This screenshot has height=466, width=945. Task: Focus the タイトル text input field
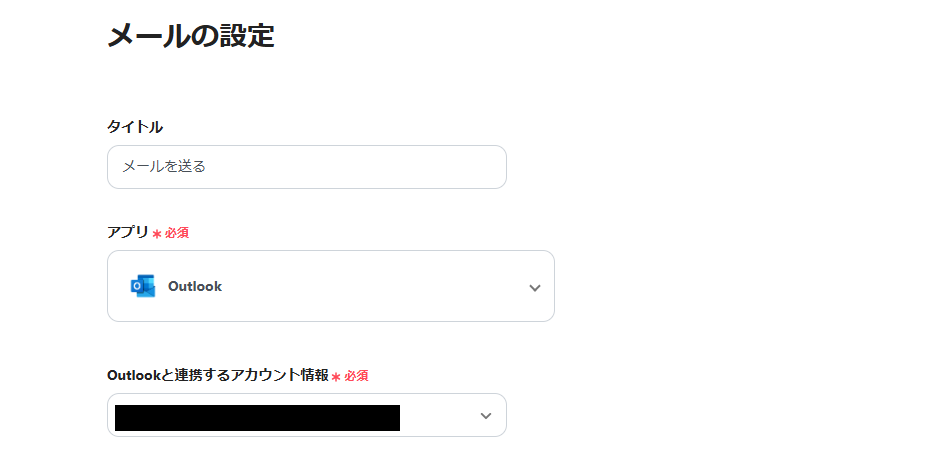306,167
